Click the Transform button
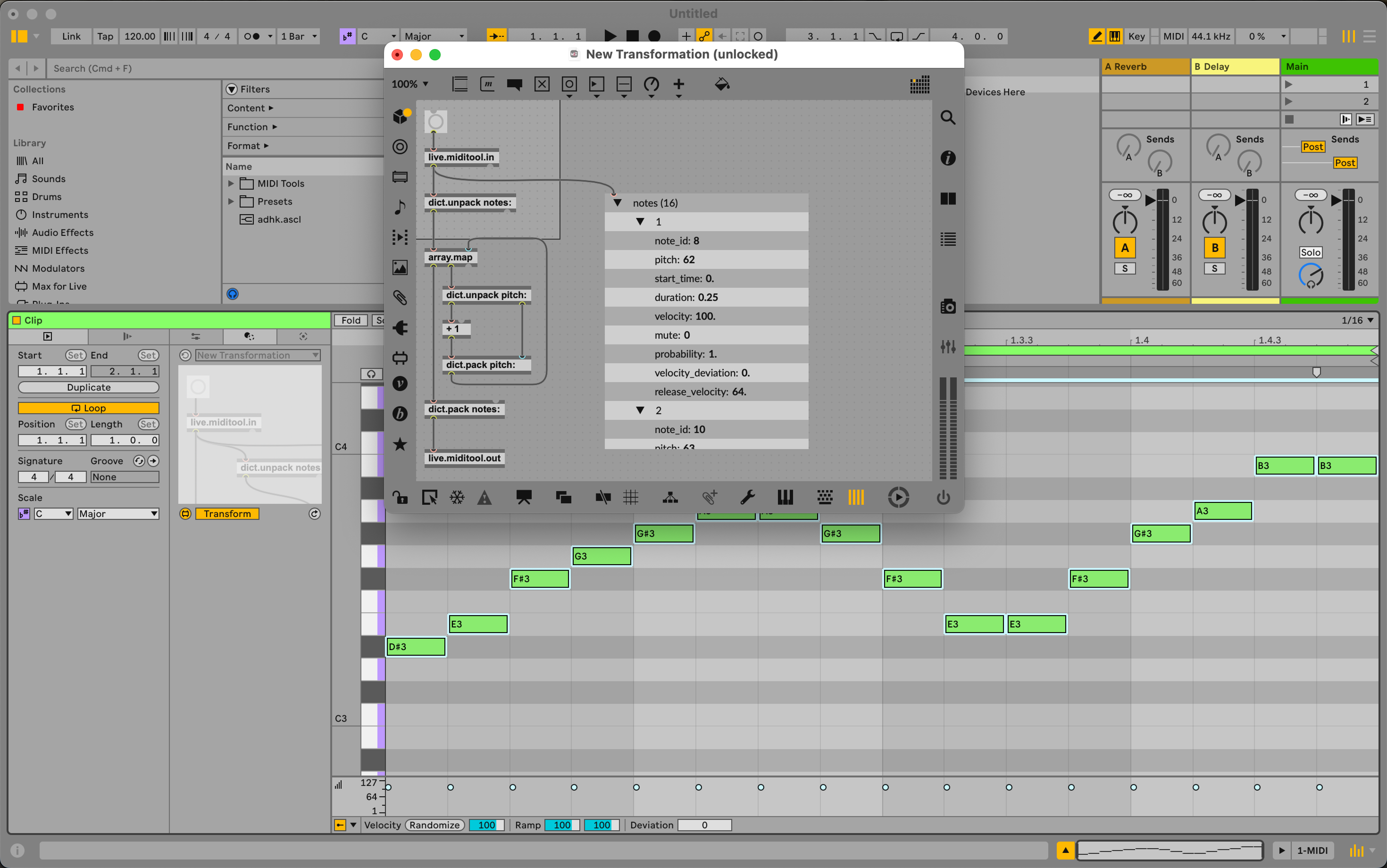Screen dimensions: 1387x868 [227, 514]
